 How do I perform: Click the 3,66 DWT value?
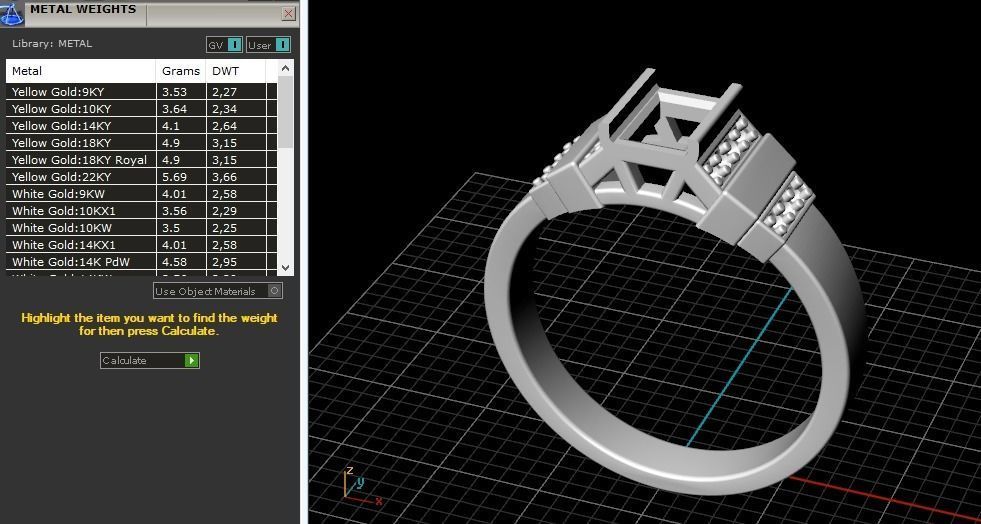(x=224, y=177)
